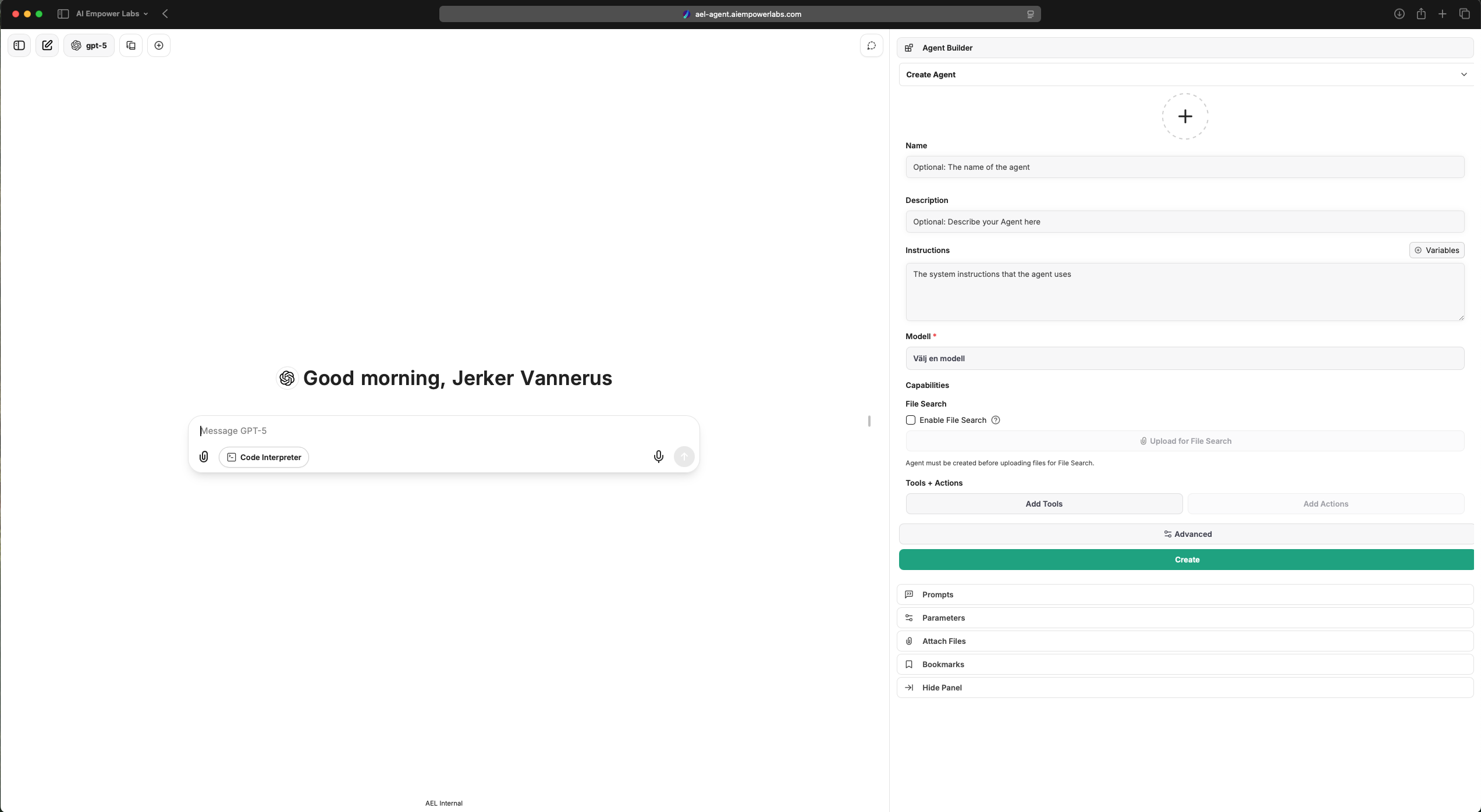Click the Add Tools button
Viewport: 1481px width, 812px height.
click(1044, 504)
